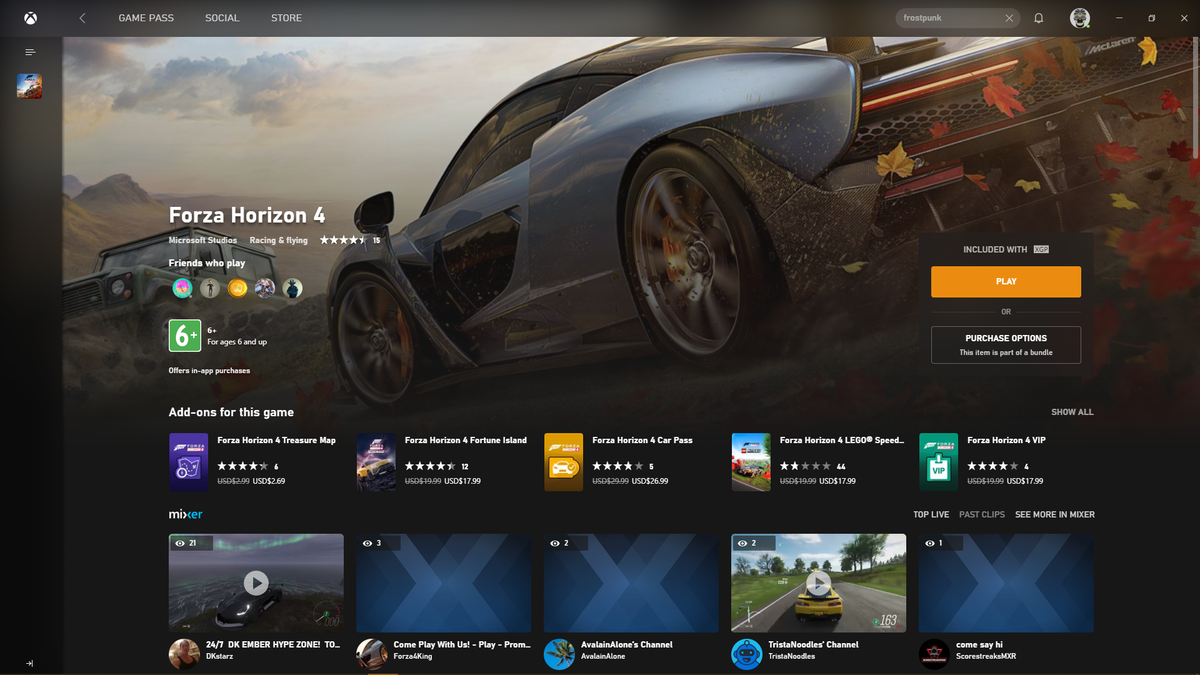1200x675 pixels.
Task: Click Forza Horizon 4 Treasure Map title
Action: [276, 440]
